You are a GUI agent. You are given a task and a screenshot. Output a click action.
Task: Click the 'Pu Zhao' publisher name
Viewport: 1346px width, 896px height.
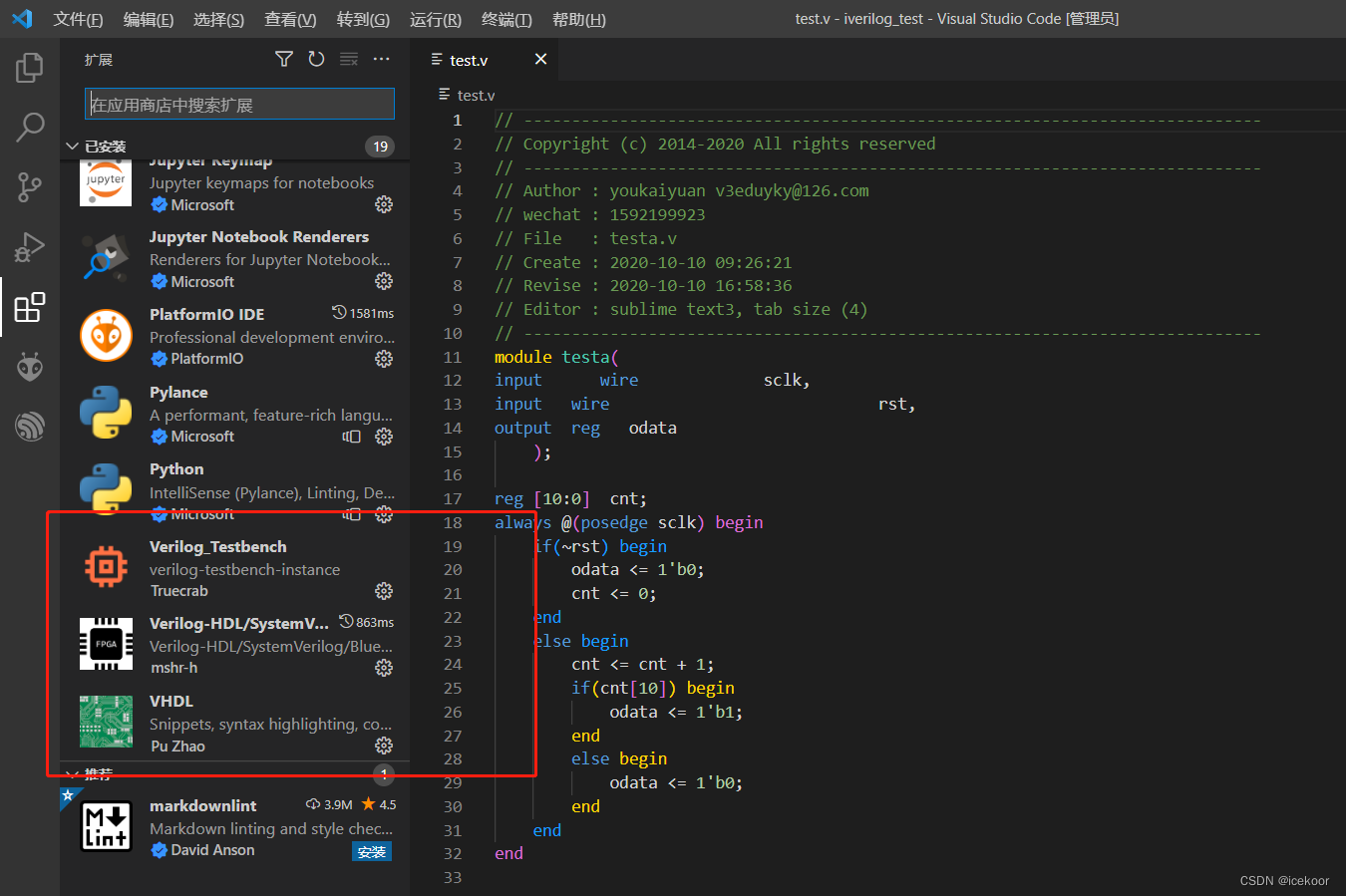click(177, 746)
